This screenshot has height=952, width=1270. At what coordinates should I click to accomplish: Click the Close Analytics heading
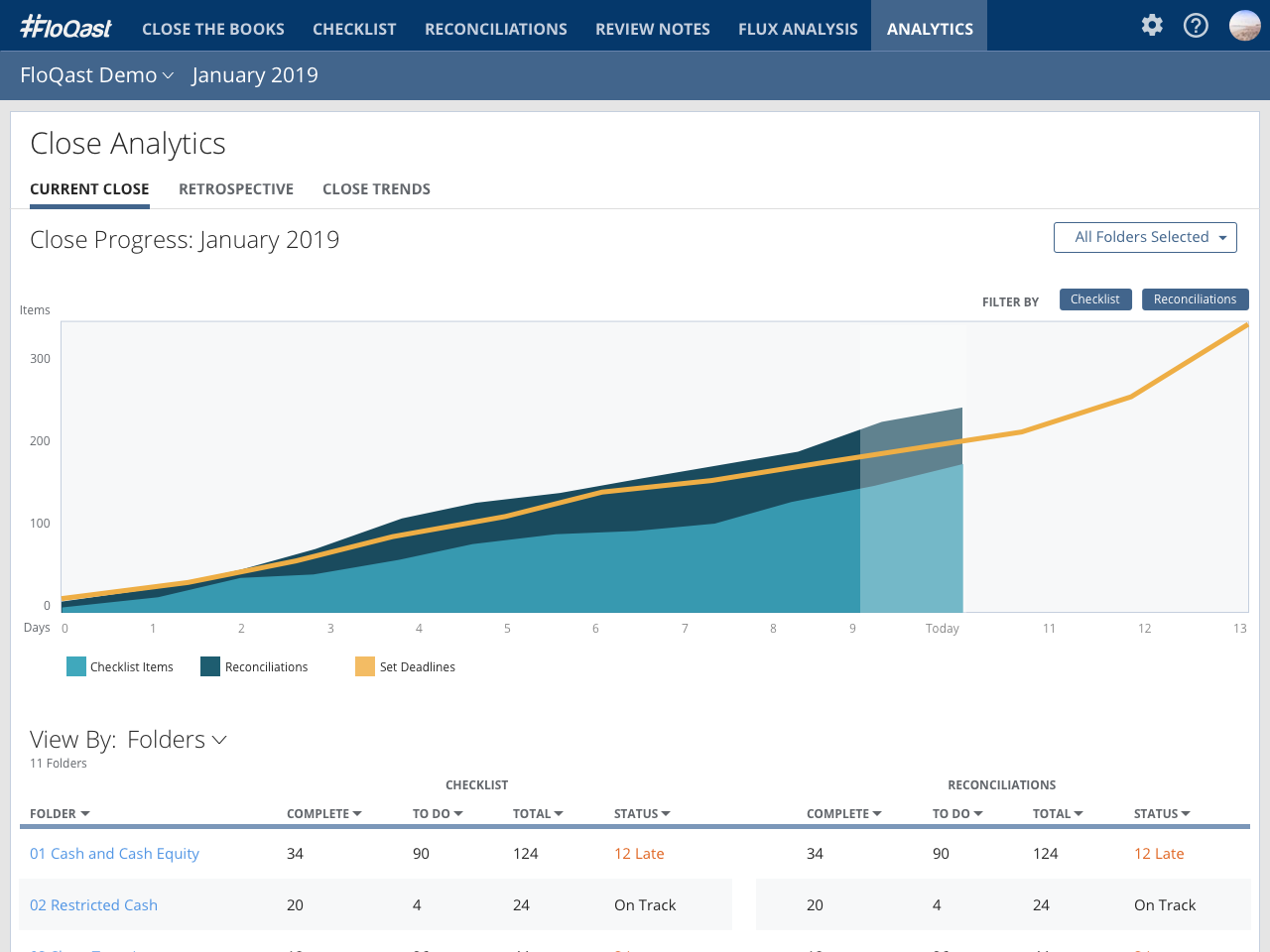click(x=128, y=144)
